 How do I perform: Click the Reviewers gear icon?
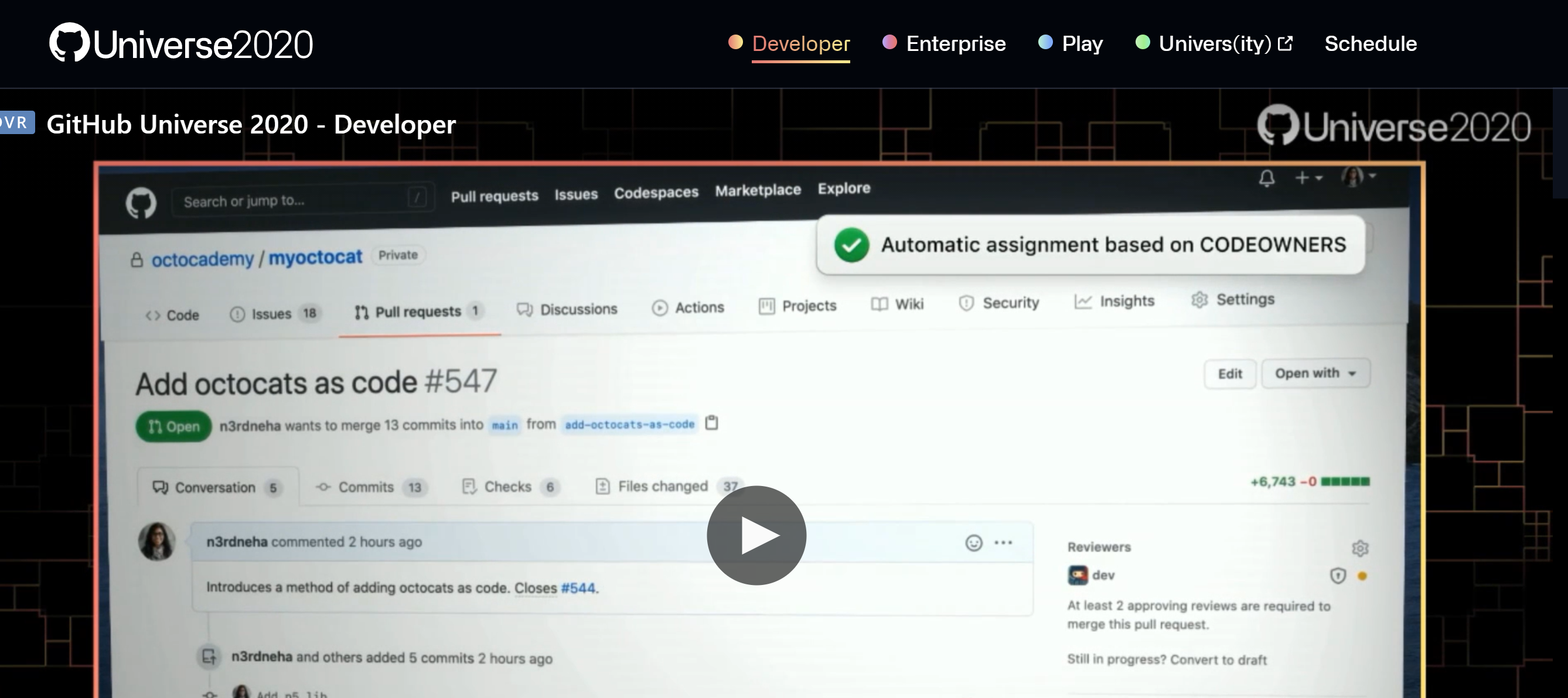pos(1360,548)
